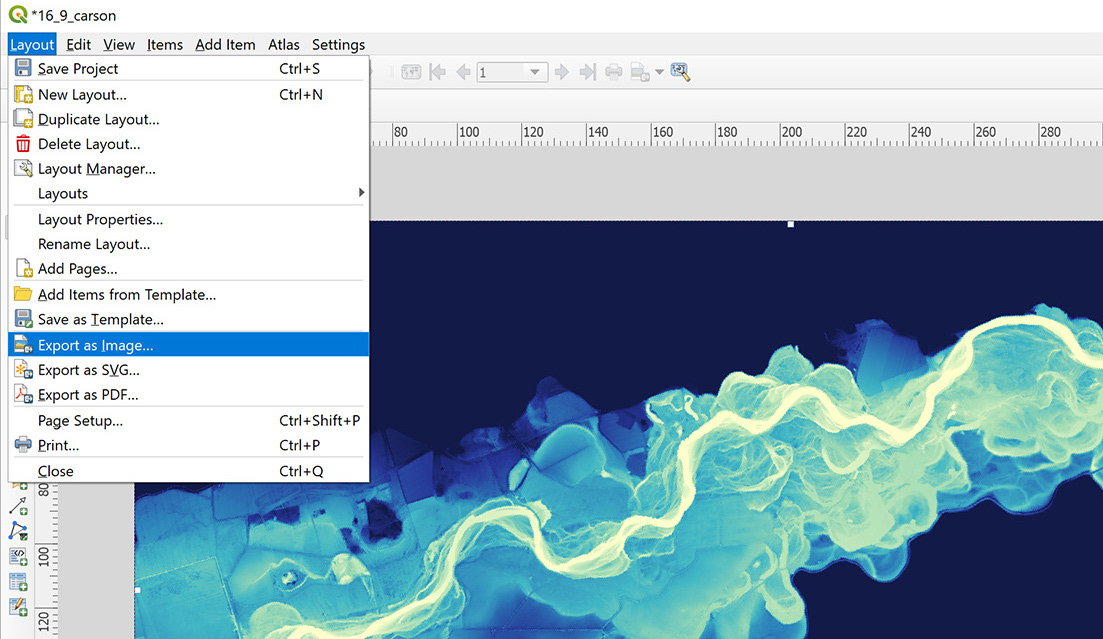Open the Edit menu
Viewport: 1103px width, 639px height.
(78, 44)
